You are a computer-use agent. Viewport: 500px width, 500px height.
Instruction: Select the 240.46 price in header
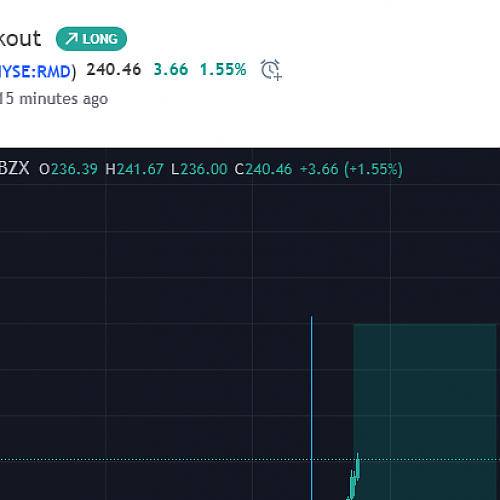114,70
